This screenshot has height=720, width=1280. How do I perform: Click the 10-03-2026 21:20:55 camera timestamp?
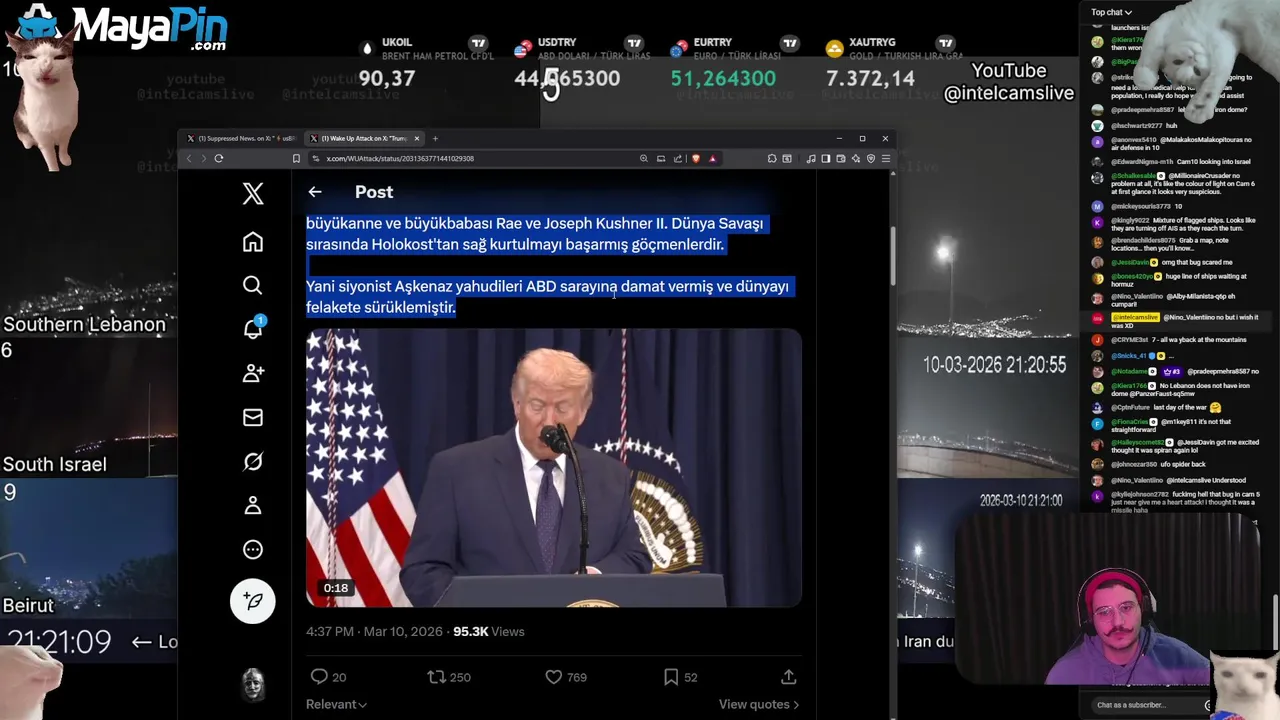[x=994, y=365]
